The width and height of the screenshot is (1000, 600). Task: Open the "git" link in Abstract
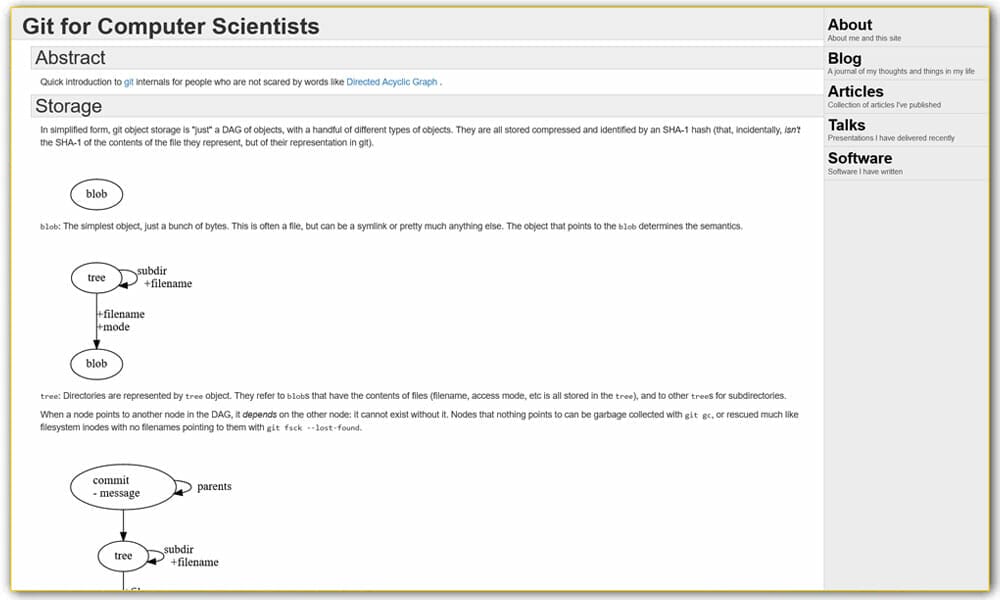pyautogui.click(x=129, y=82)
